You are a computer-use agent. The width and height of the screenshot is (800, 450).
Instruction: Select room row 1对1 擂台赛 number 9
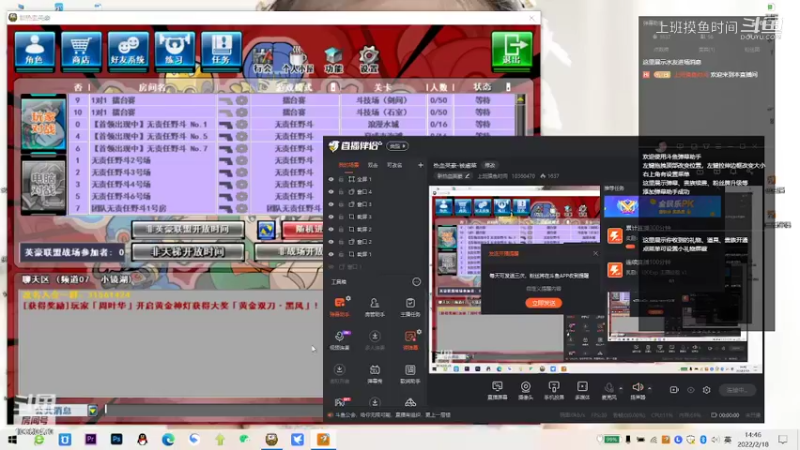(293, 100)
